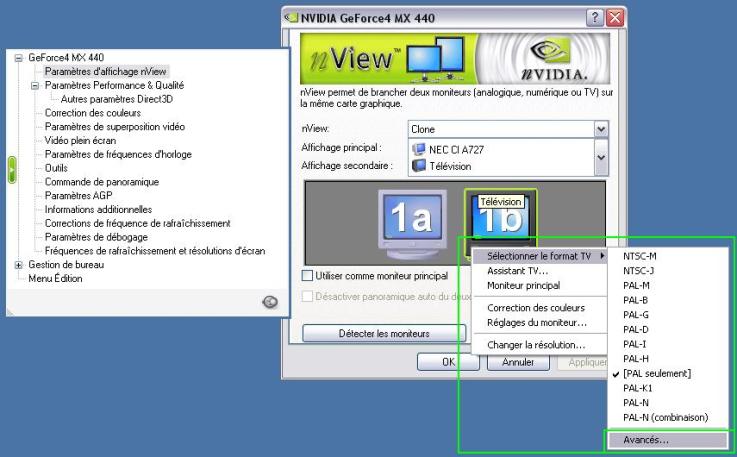Expand the Gestion de bureau node
737x457 pixels.
(x=19, y=265)
